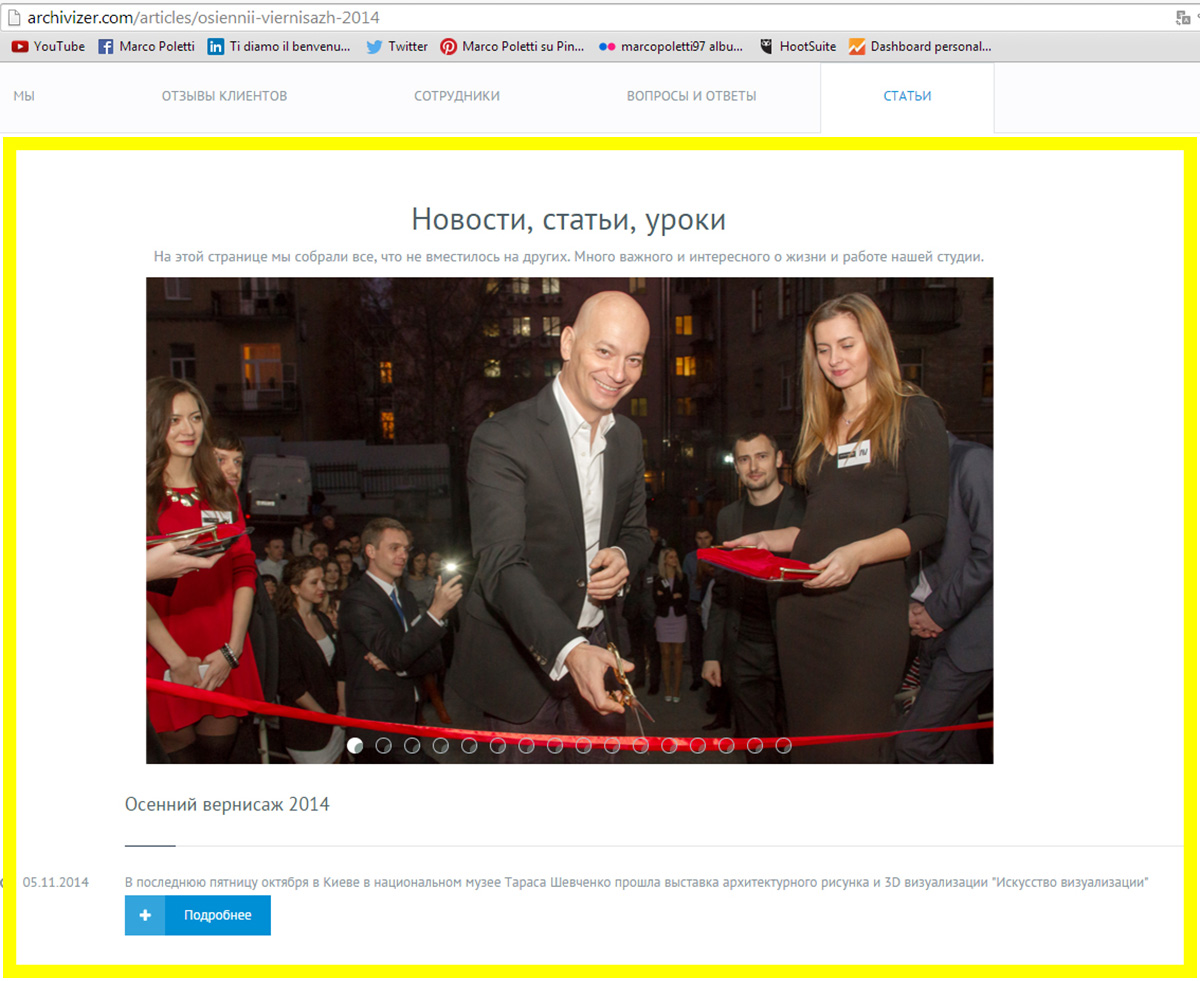Open the LinkedIn bookmark in bookmarks bar
The image size is (1200, 981).
point(279,46)
